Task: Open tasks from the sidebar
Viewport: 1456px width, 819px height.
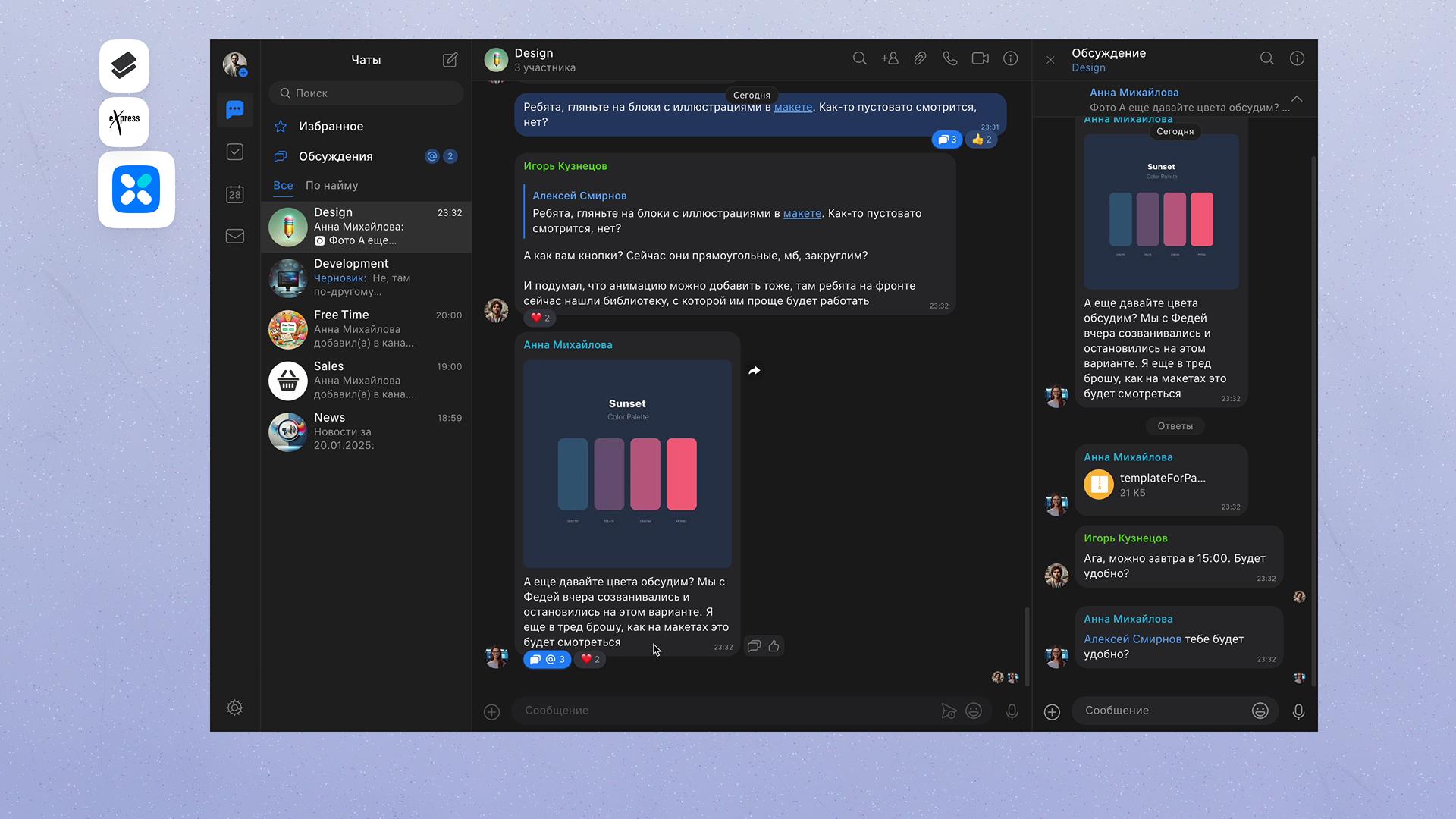Action: 235,152
